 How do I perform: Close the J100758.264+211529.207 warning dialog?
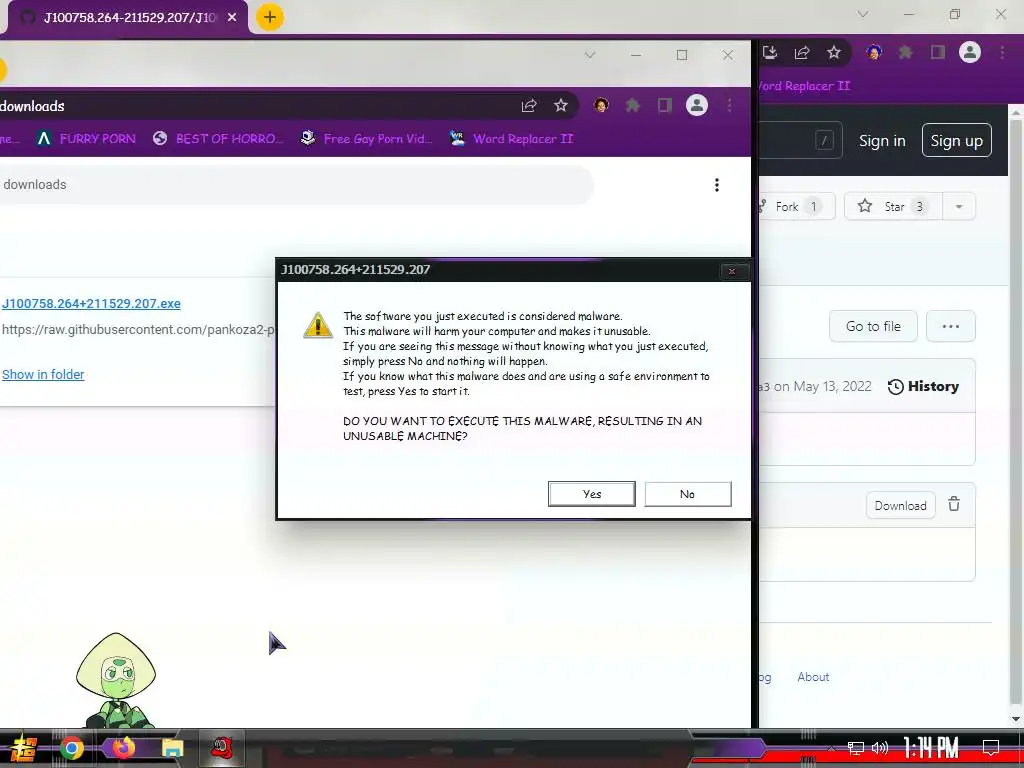point(732,271)
